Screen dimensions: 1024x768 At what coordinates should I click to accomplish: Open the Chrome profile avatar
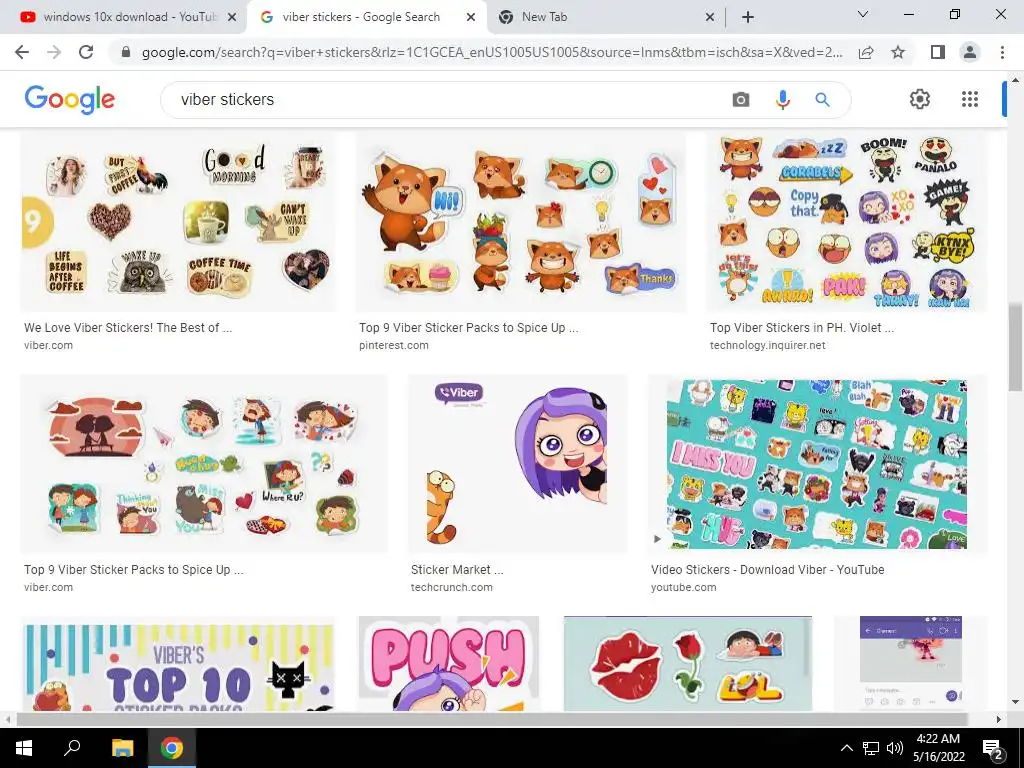pos(970,52)
